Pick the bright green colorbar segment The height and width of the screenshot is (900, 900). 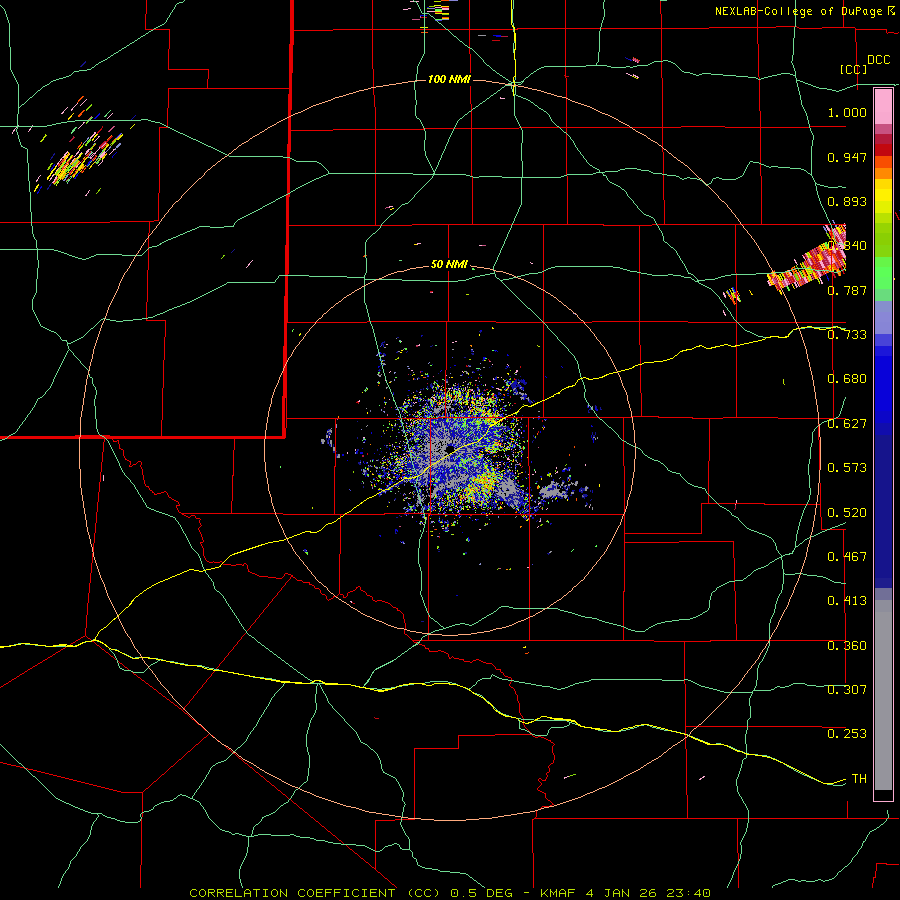click(x=883, y=273)
